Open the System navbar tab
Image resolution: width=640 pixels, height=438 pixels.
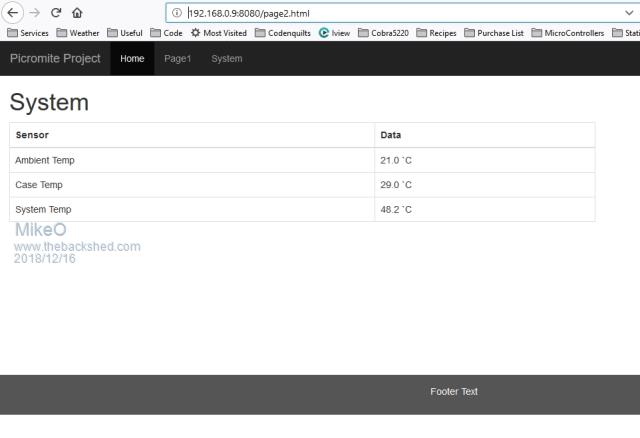(227, 58)
